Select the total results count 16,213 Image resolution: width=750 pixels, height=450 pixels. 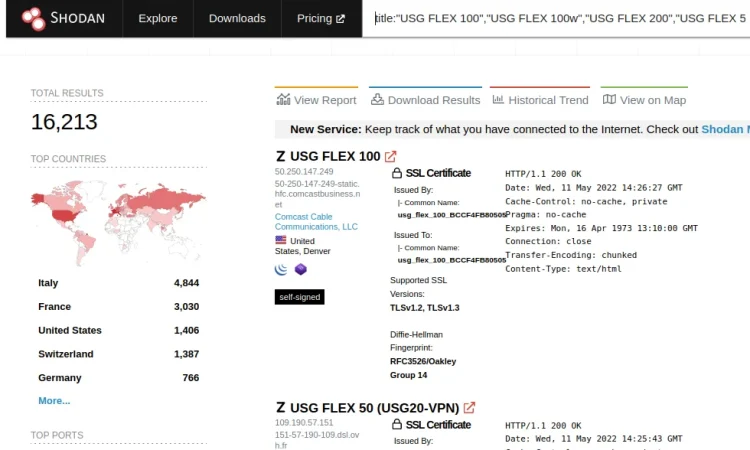pos(64,122)
